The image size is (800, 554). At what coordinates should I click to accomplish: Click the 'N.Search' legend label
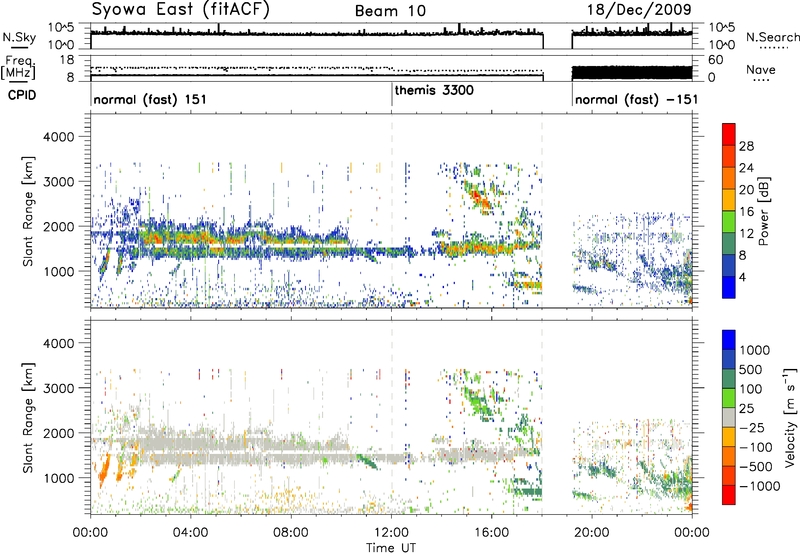[x=772, y=37]
